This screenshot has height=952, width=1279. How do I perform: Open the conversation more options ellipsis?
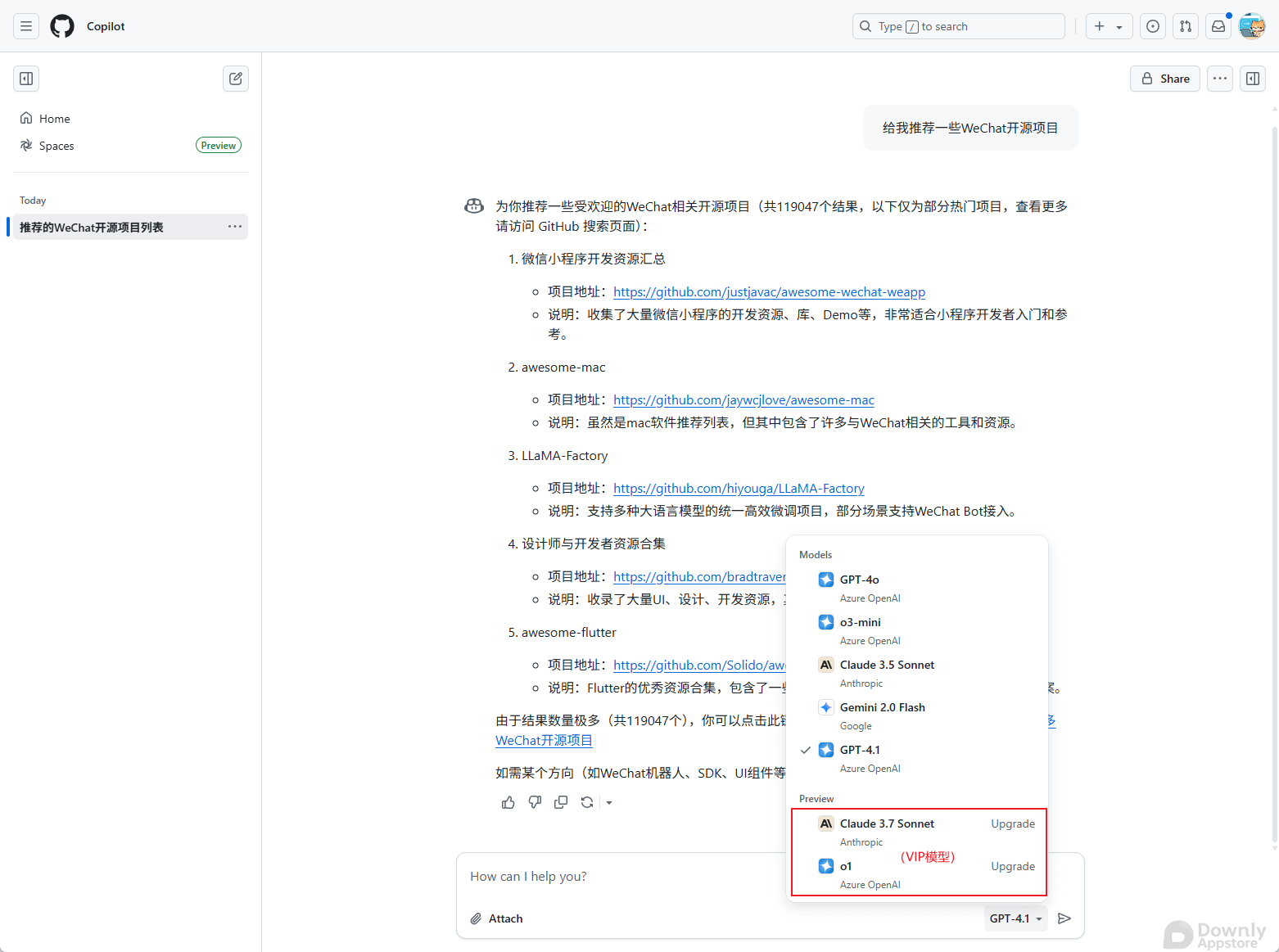(1220, 79)
